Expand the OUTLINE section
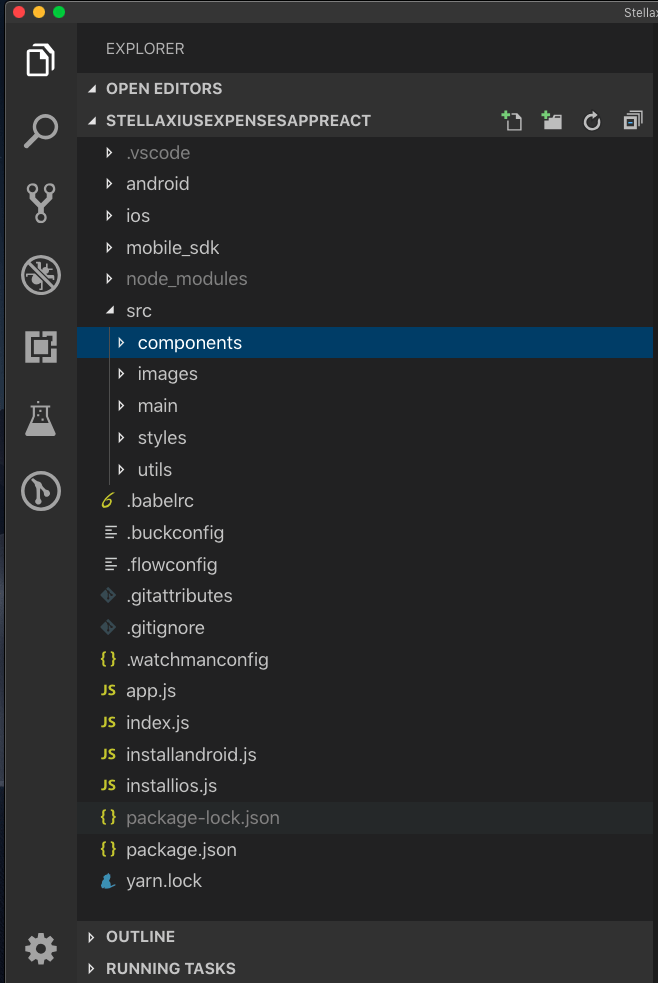The width and height of the screenshot is (658, 983). pyautogui.click(x=365, y=937)
